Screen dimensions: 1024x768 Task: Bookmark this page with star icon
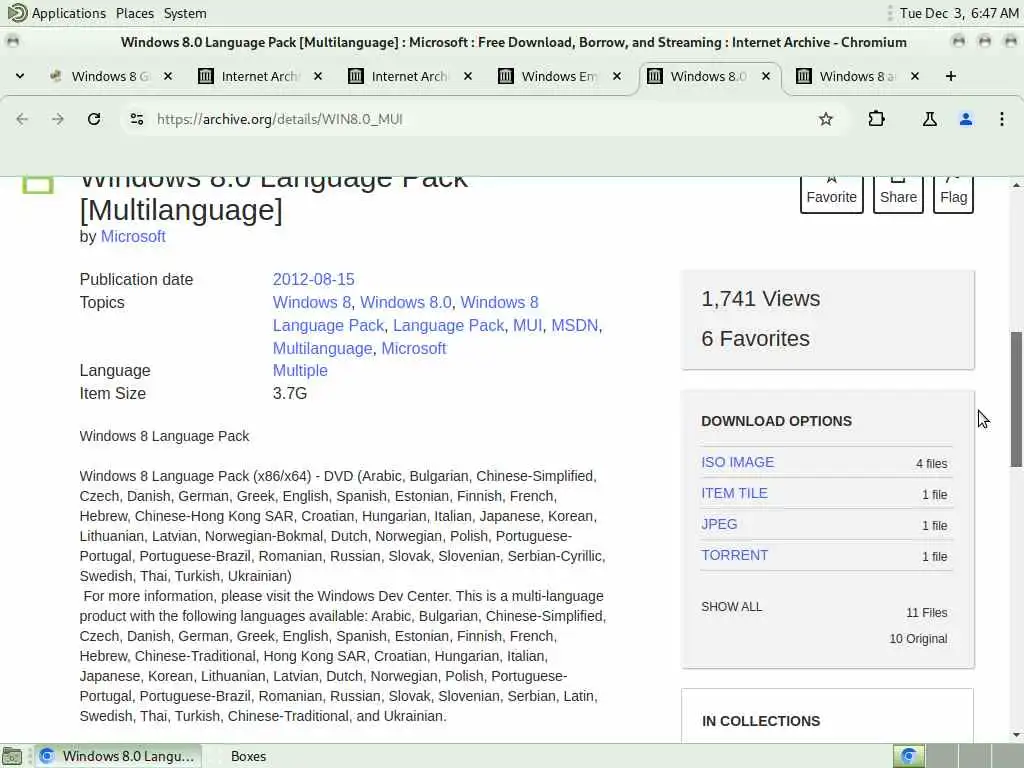pyautogui.click(x=825, y=119)
